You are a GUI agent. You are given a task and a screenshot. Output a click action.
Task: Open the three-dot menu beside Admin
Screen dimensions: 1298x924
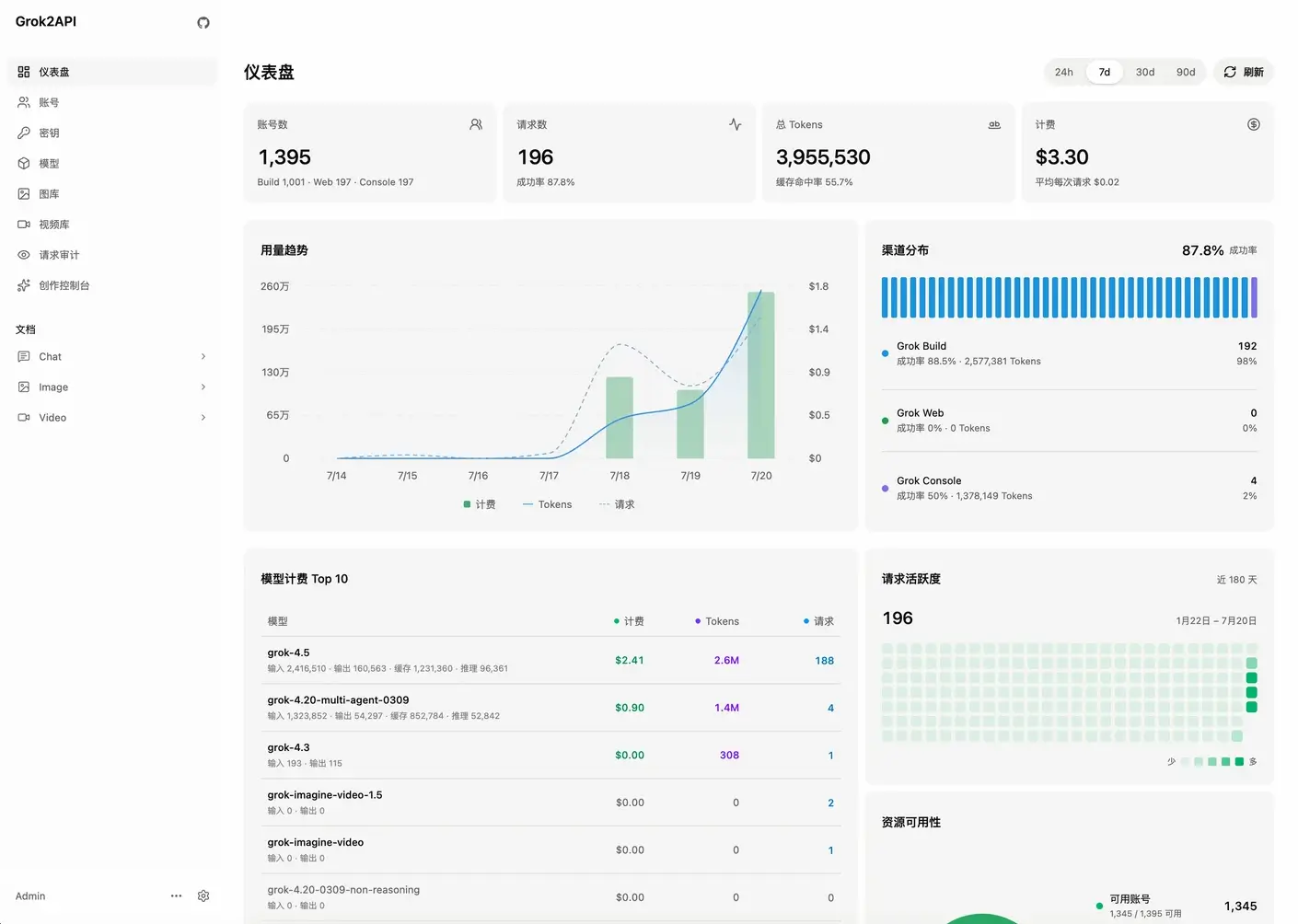click(x=176, y=895)
